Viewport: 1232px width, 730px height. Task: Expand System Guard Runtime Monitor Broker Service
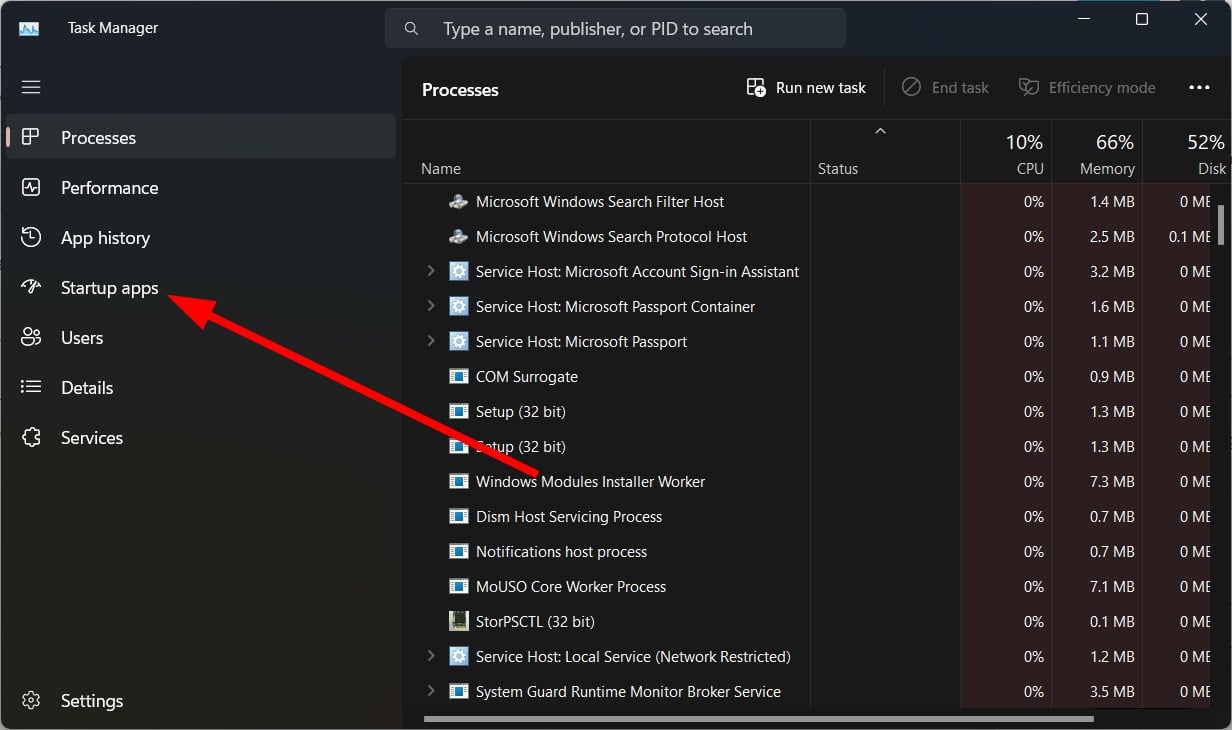pyautogui.click(x=431, y=691)
